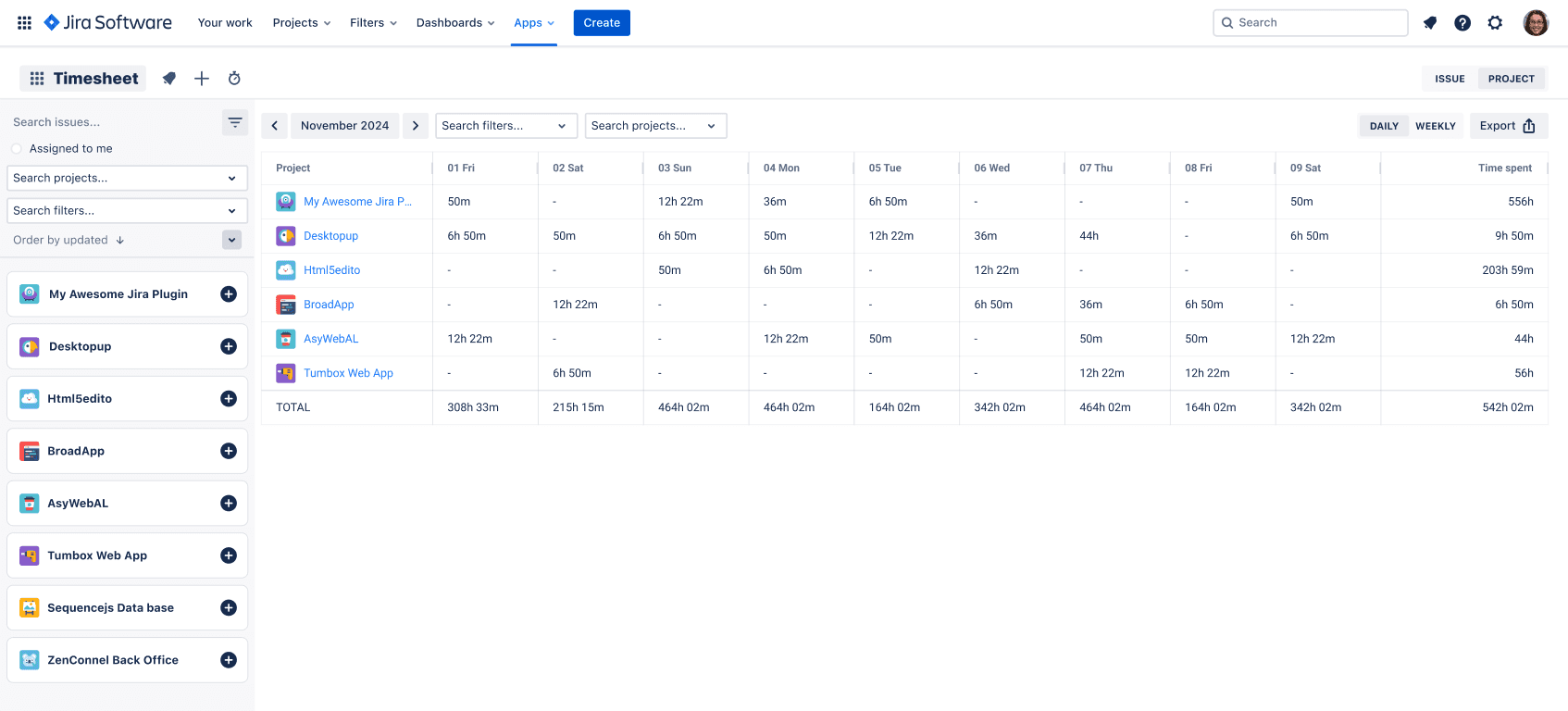
Task: Open the help question mark icon
Action: (x=1462, y=23)
